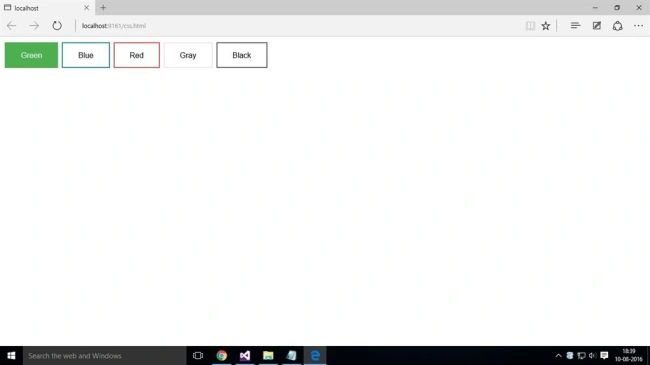Open volume control in system tray
The image size is (650, 365).
pyautogui.click(x=592, y=355)
